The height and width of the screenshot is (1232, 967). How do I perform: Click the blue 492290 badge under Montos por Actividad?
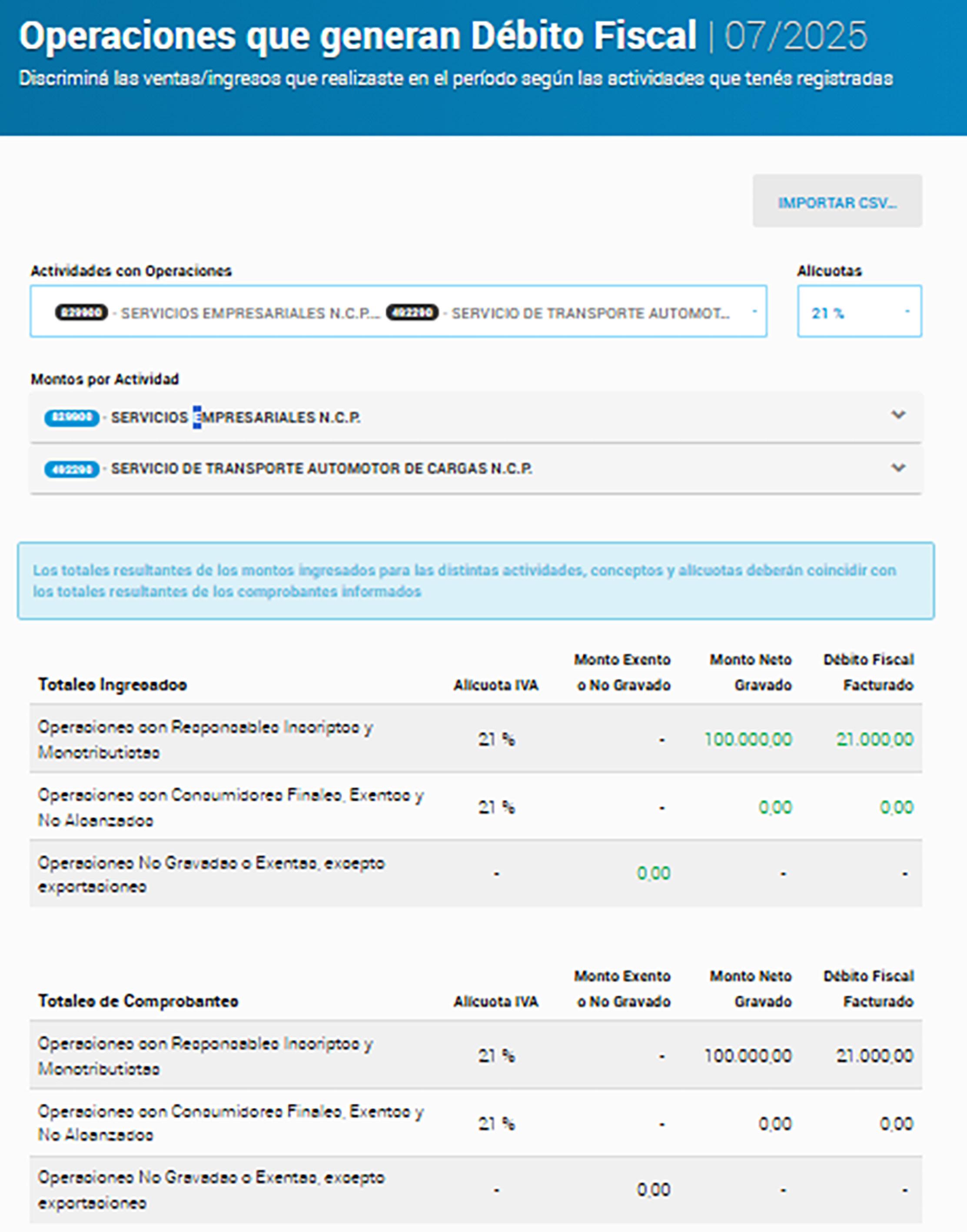click(x=72, y=469)
